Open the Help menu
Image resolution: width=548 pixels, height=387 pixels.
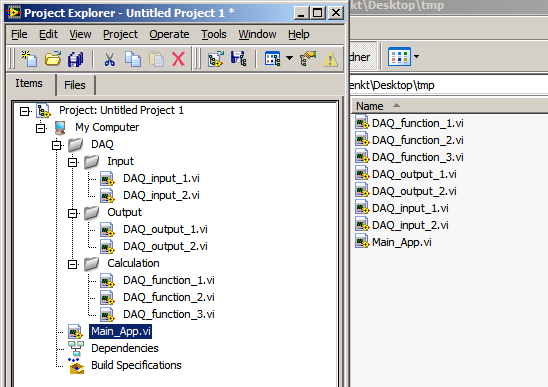(x=298, y=34)
